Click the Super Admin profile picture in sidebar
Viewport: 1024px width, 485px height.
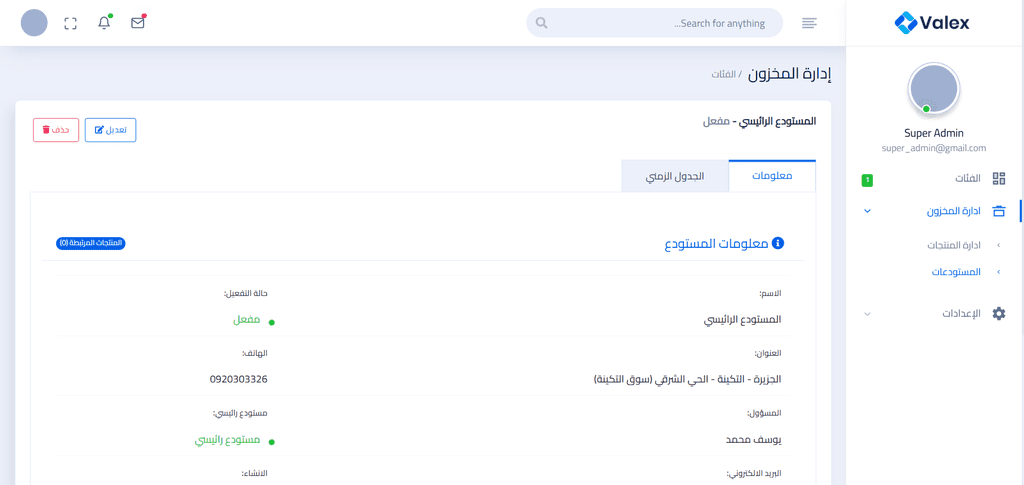pos(933,88)
